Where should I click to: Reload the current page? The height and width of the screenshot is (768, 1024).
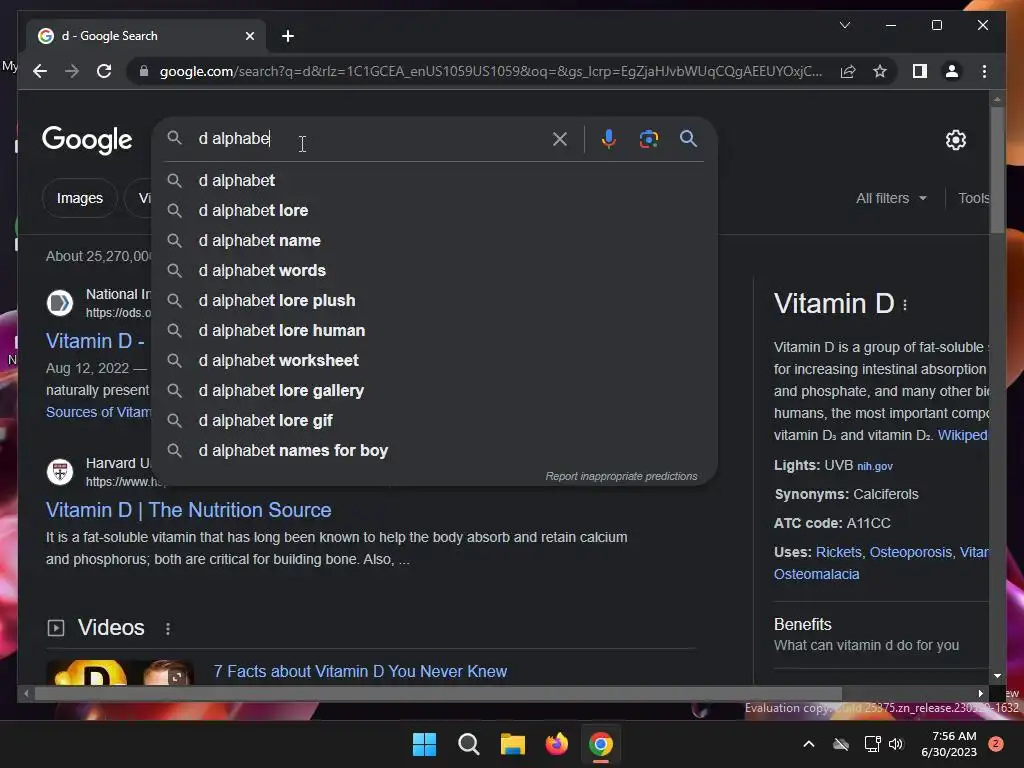(104, 71)
